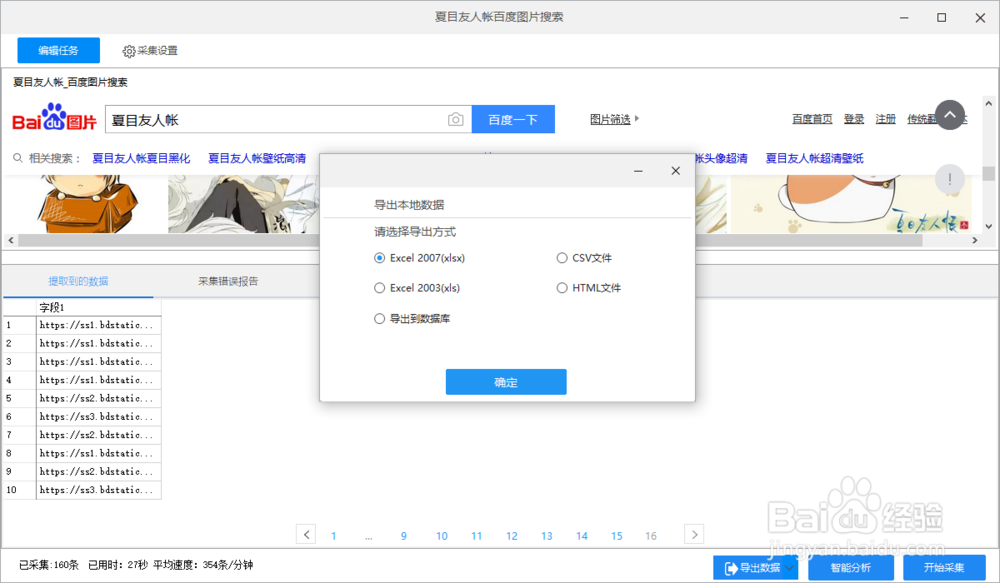Image resolution: width=1000 pixels, height=583 pixels.
Task: Click the gear icon beside 采集设置
Action: point(129,51)
